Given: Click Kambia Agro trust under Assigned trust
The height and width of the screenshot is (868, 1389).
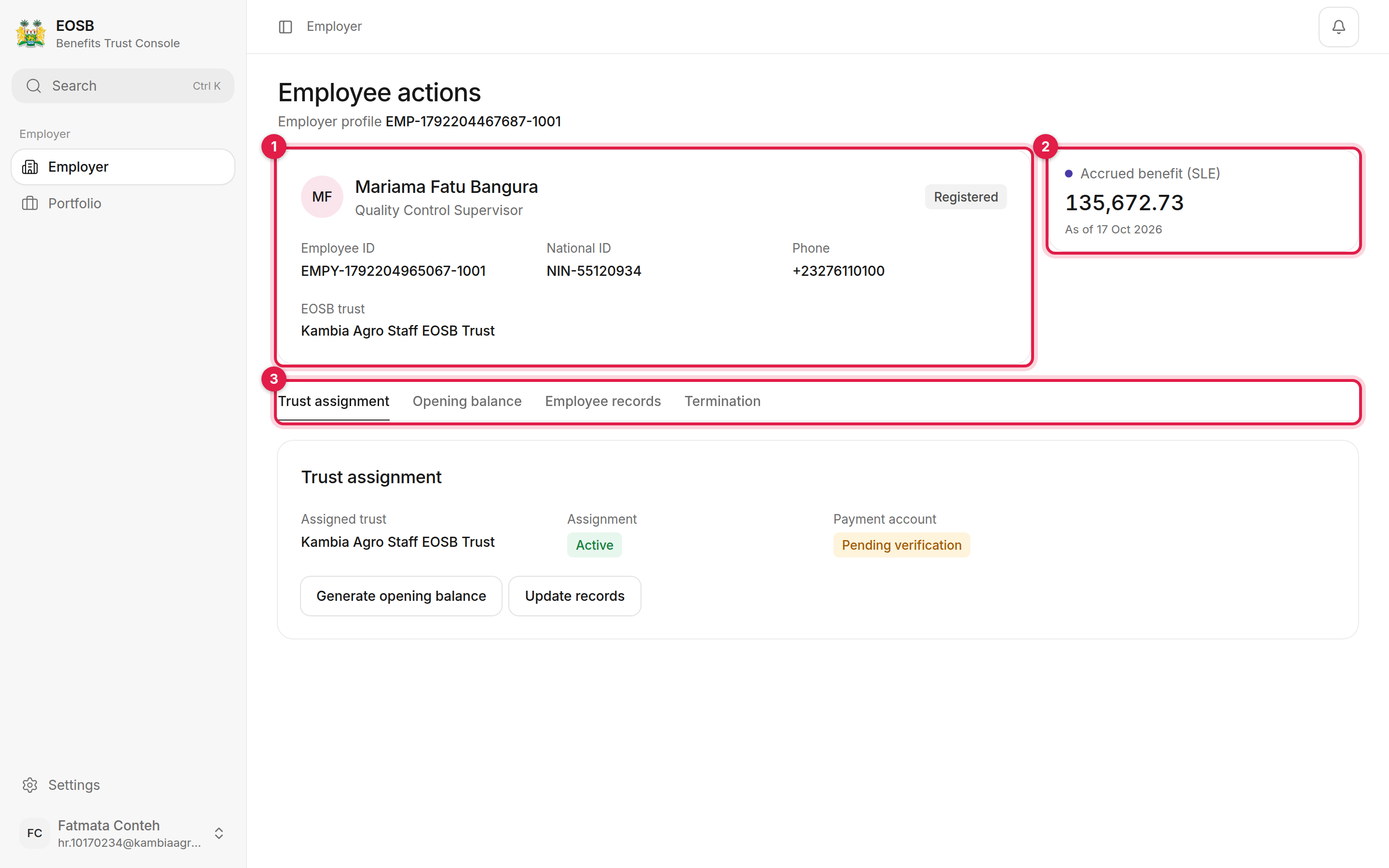Looking at the screenshot, I should 397,542.
